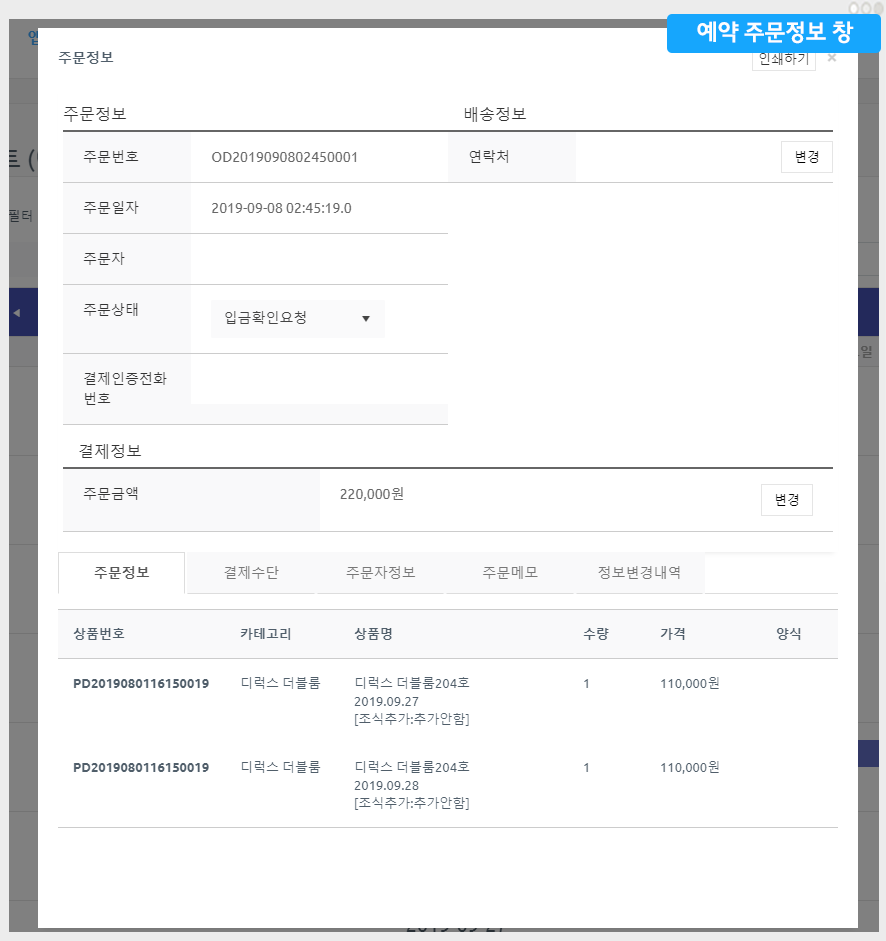Select the 주문정보 tab above the product table
This screenshot has width=886, height=941.
[x=122, y=573]
